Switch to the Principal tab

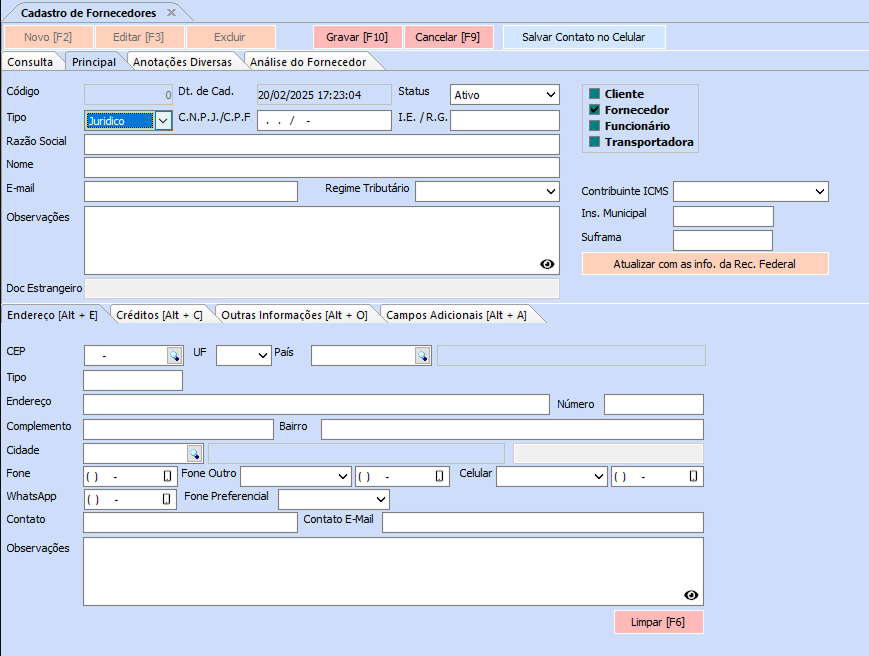(x=94, y=62)
